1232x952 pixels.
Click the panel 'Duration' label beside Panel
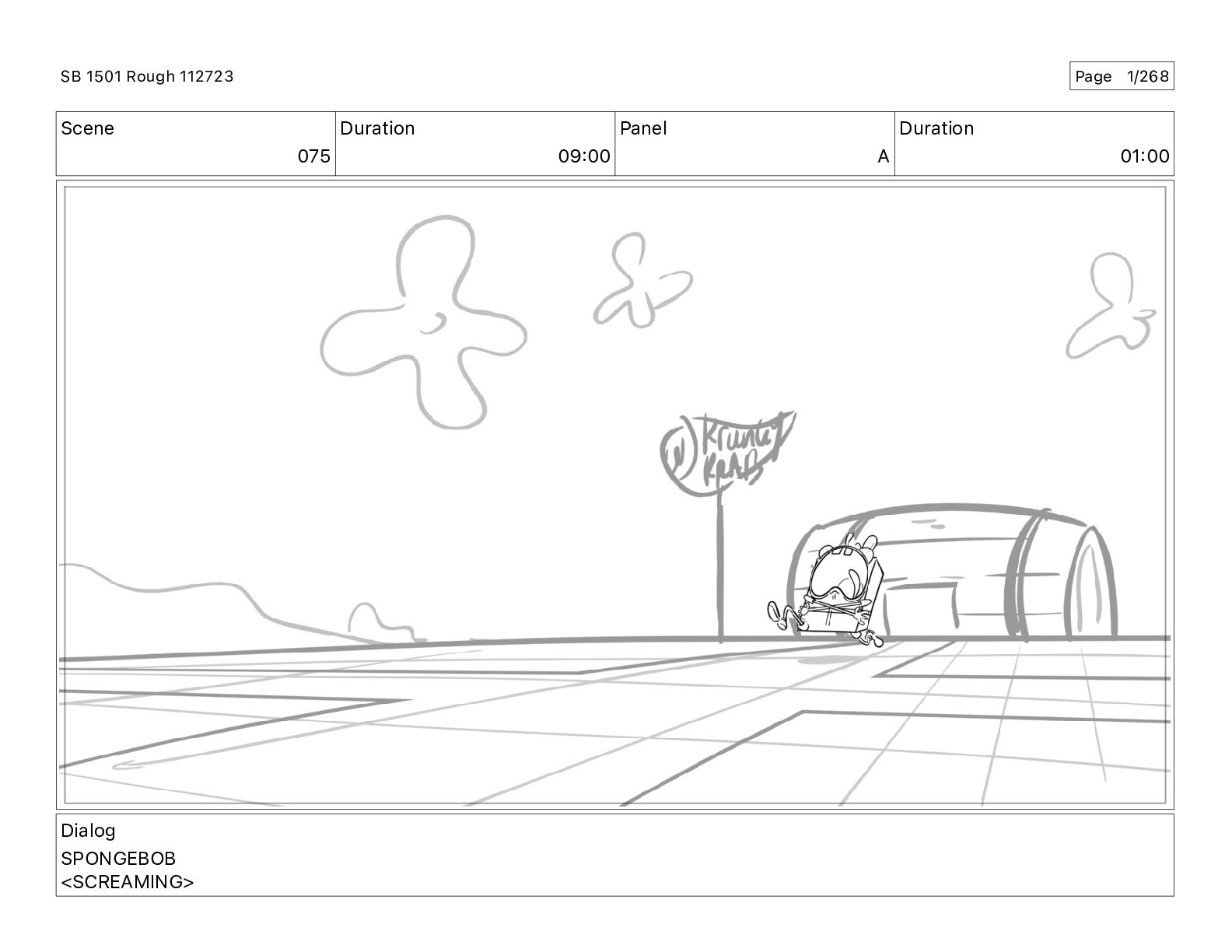click(936, 128)
